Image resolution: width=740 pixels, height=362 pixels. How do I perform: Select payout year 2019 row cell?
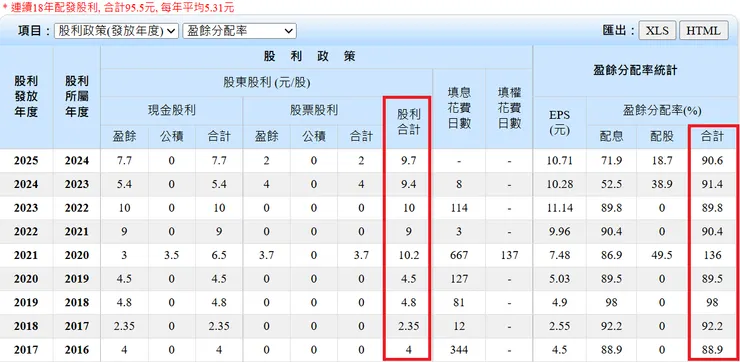pos(26,303)
